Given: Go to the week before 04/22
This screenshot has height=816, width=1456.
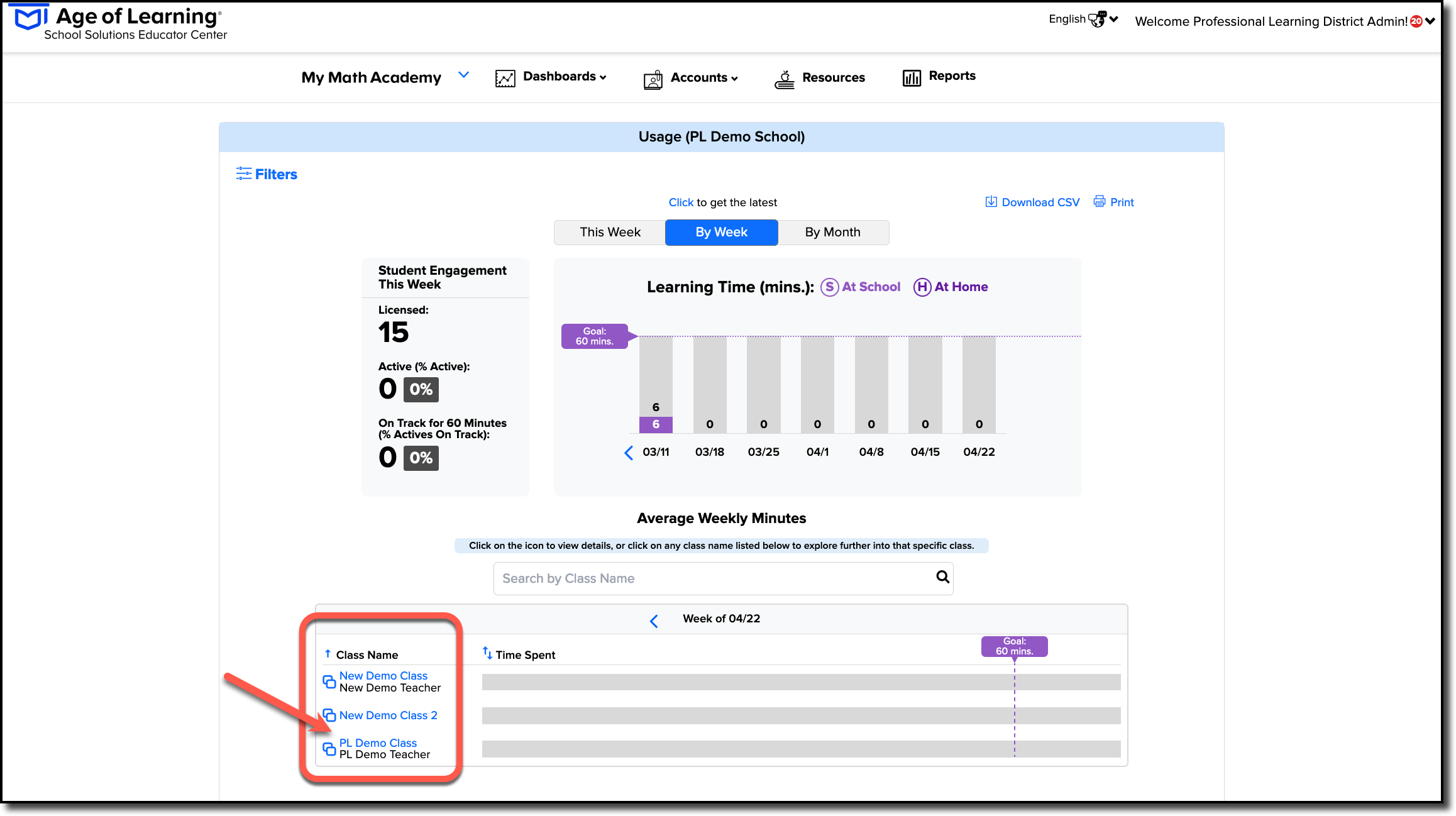Looking at the screenshot, I should pyautogui.click(x=654, y=621).
